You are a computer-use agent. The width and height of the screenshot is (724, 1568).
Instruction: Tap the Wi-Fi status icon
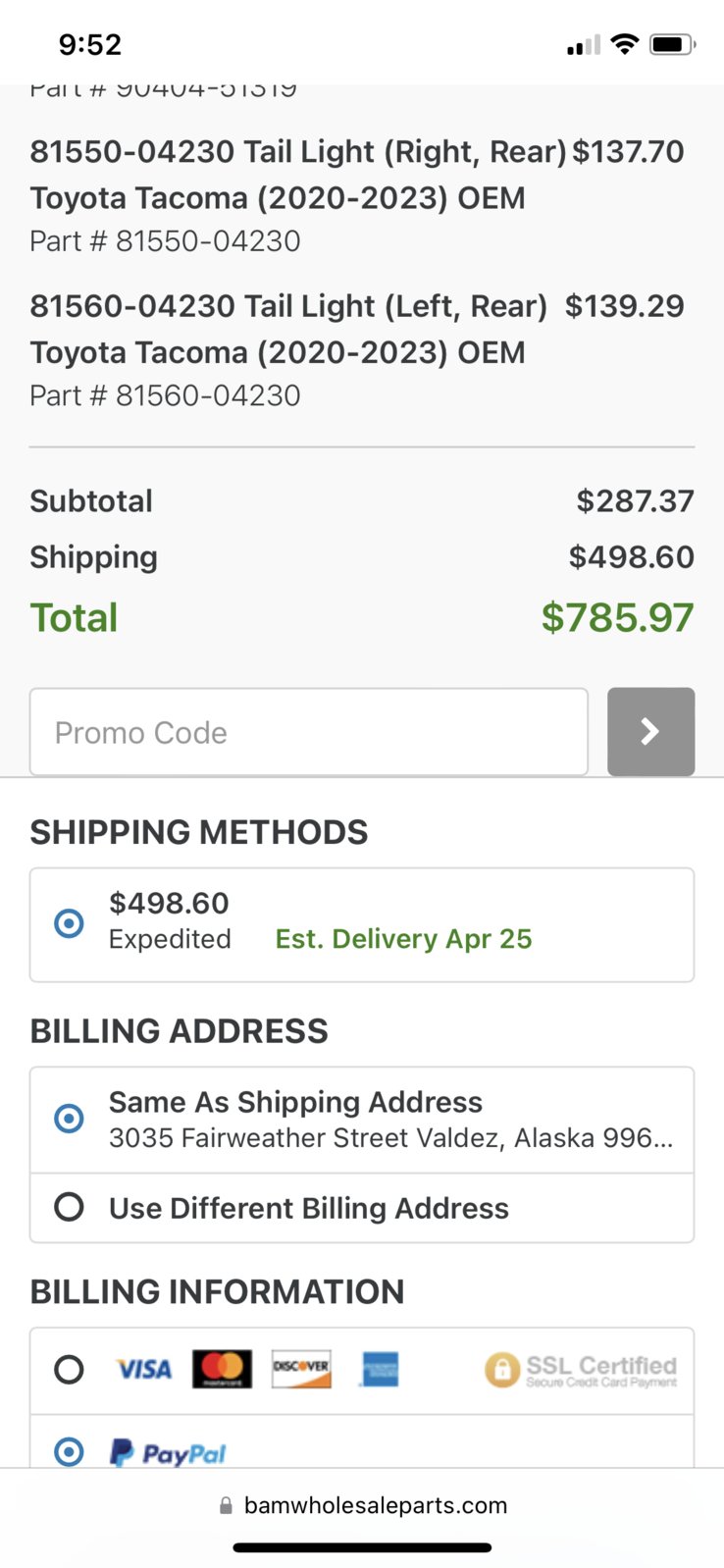click(624, 44)
